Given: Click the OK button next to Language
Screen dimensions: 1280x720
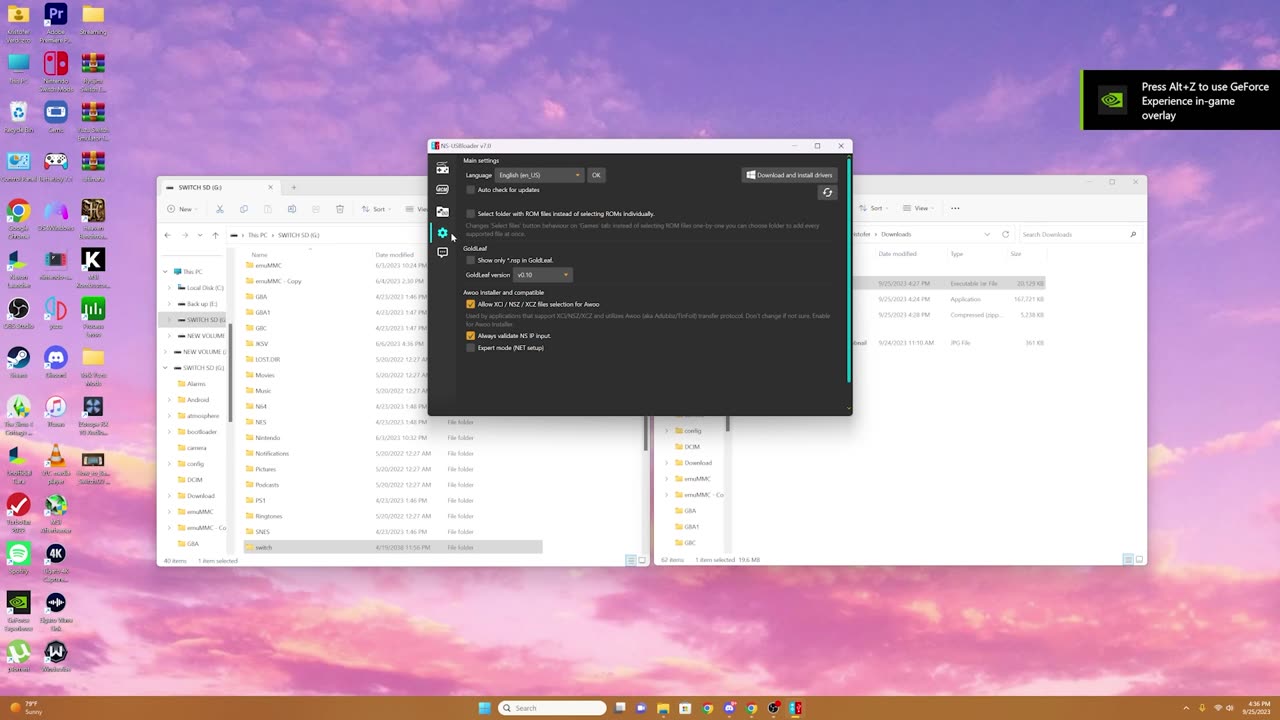Looking at the screenshot, I should coord(596,175).
